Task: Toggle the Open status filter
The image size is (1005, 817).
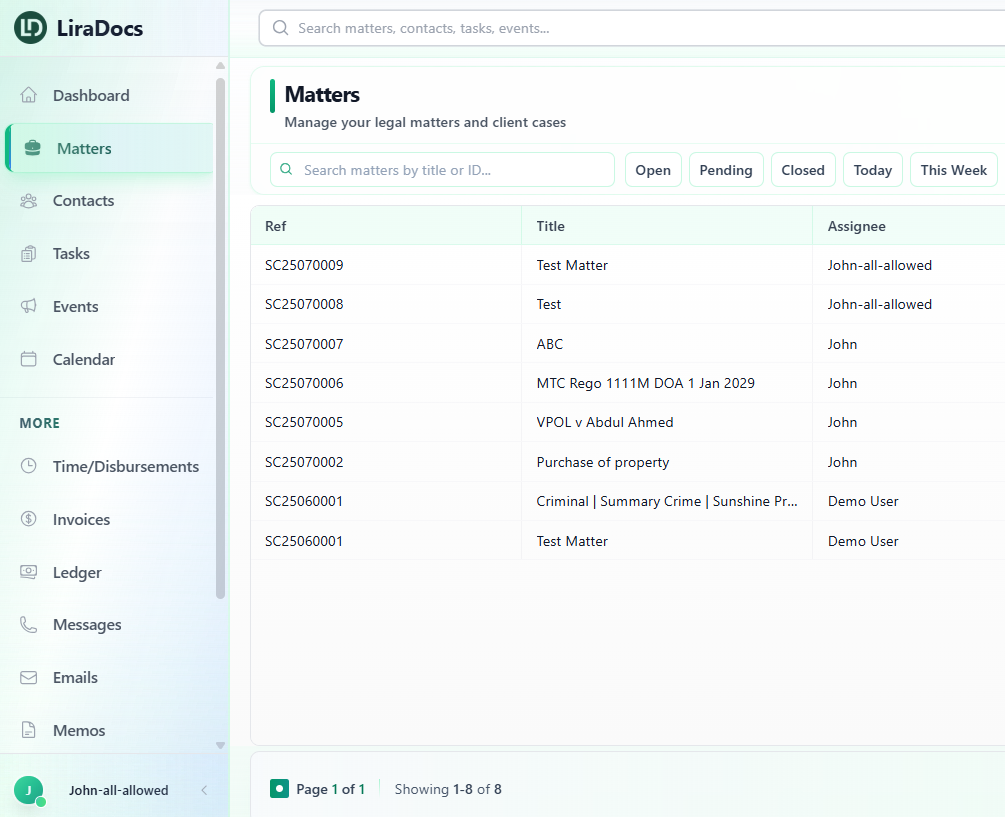Action: coord(653,170)
